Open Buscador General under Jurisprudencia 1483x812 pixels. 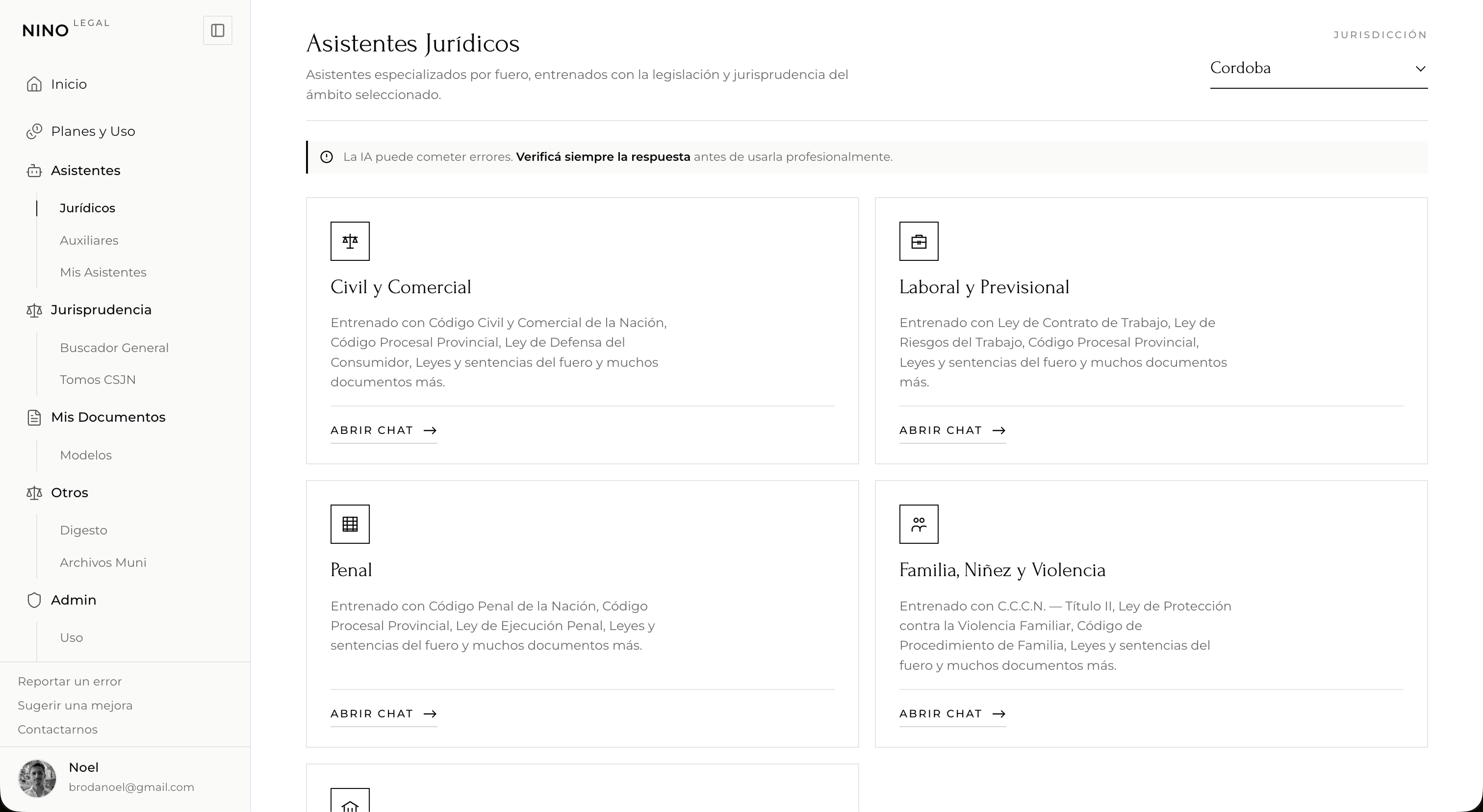114,348
